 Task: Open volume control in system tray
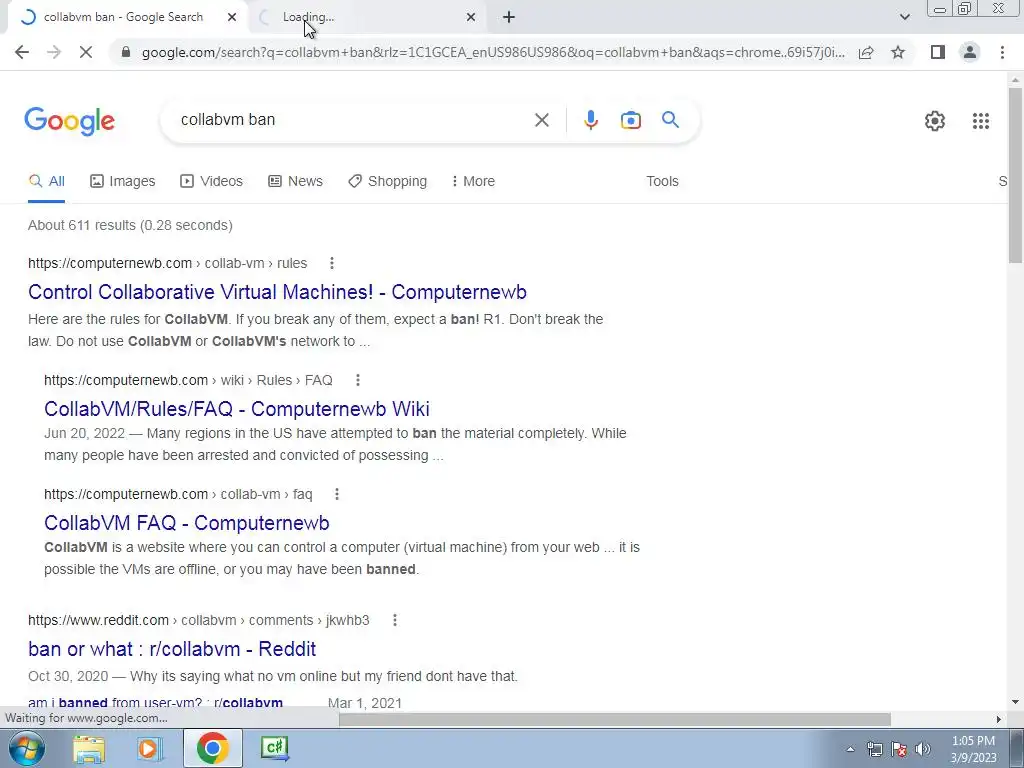point(923,749)
